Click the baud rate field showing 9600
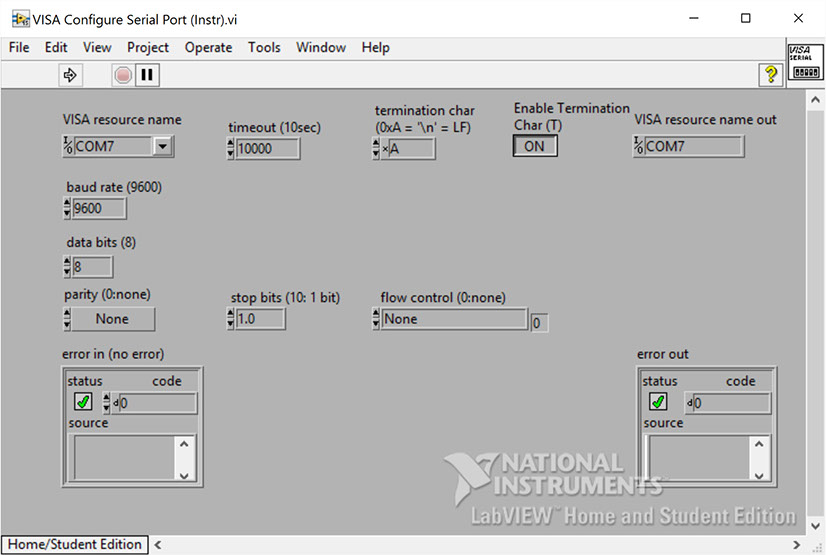The image size is (826, 555). [99, 209]
